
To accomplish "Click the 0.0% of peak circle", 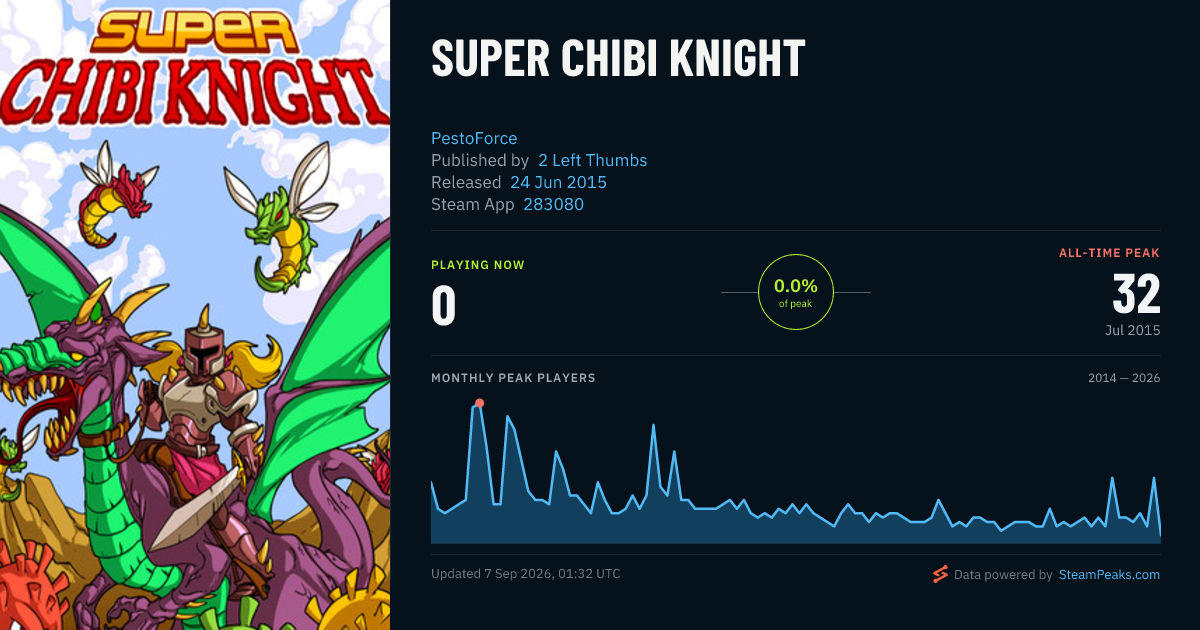I will point(796,292).
